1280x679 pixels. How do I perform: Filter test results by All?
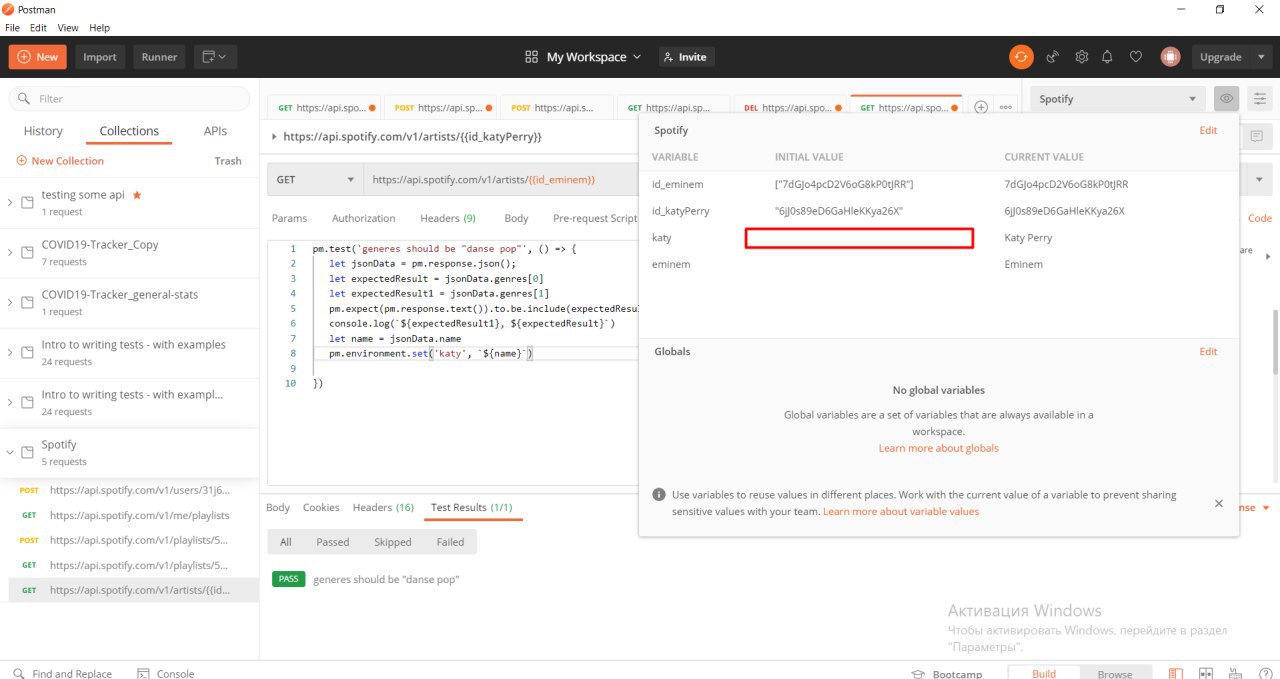[286, 542]
